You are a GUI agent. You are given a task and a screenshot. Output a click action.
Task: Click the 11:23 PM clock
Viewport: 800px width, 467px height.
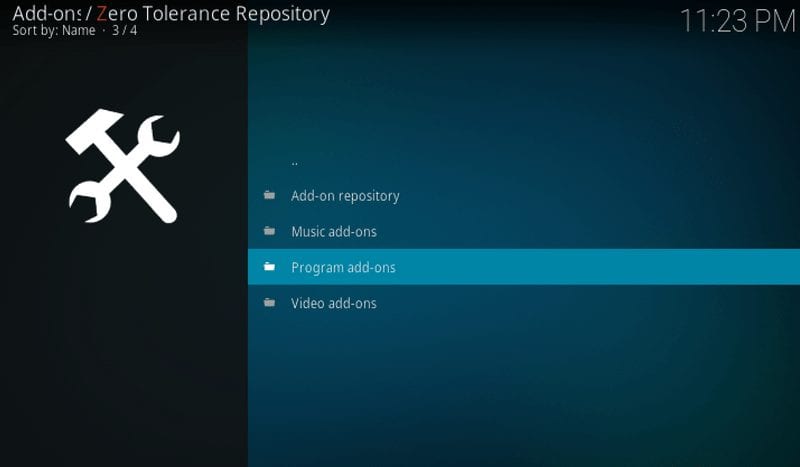click(738, 21)
